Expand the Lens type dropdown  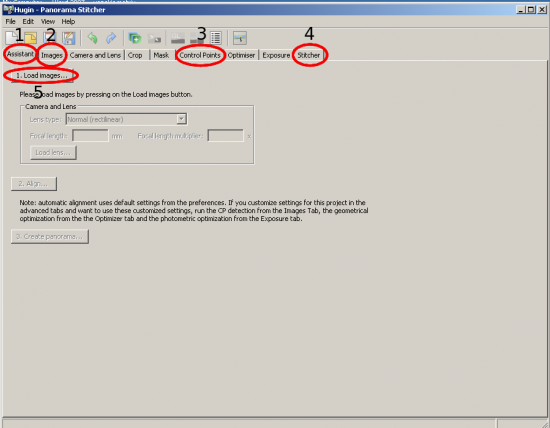click(x=181, y=119)
